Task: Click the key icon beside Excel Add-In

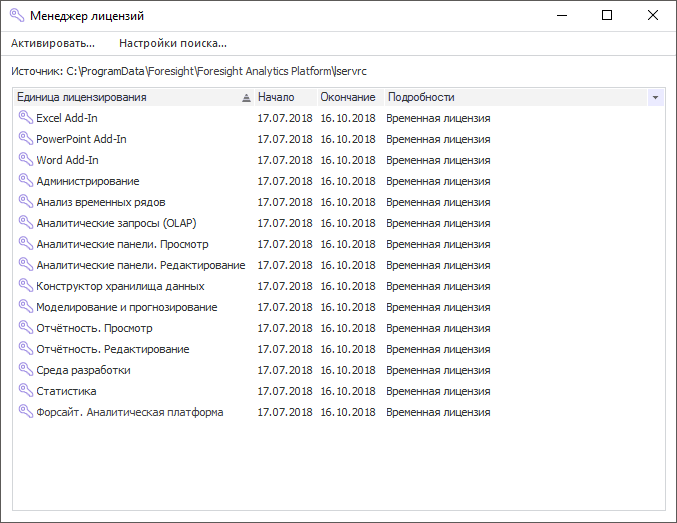Action: click(x=25, y=118)
